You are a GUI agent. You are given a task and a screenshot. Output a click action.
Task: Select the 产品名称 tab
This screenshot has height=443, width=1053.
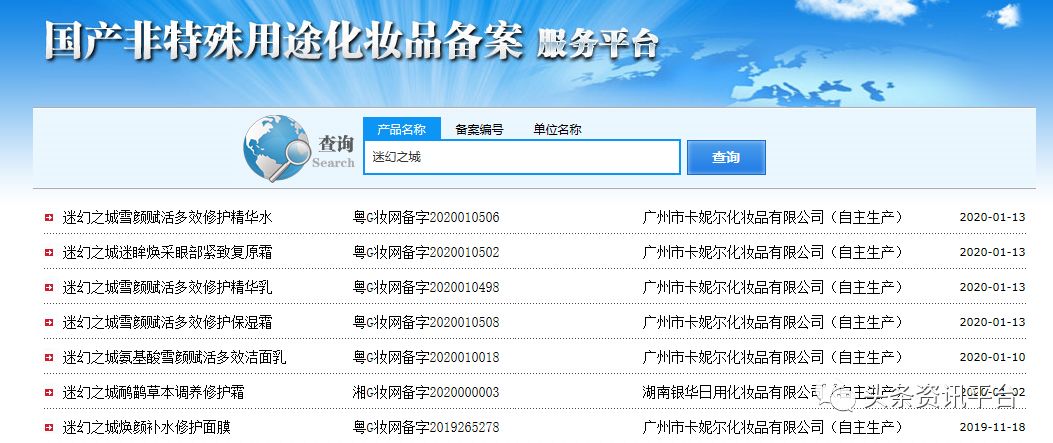pyautogui.click(x=402, y=129)
